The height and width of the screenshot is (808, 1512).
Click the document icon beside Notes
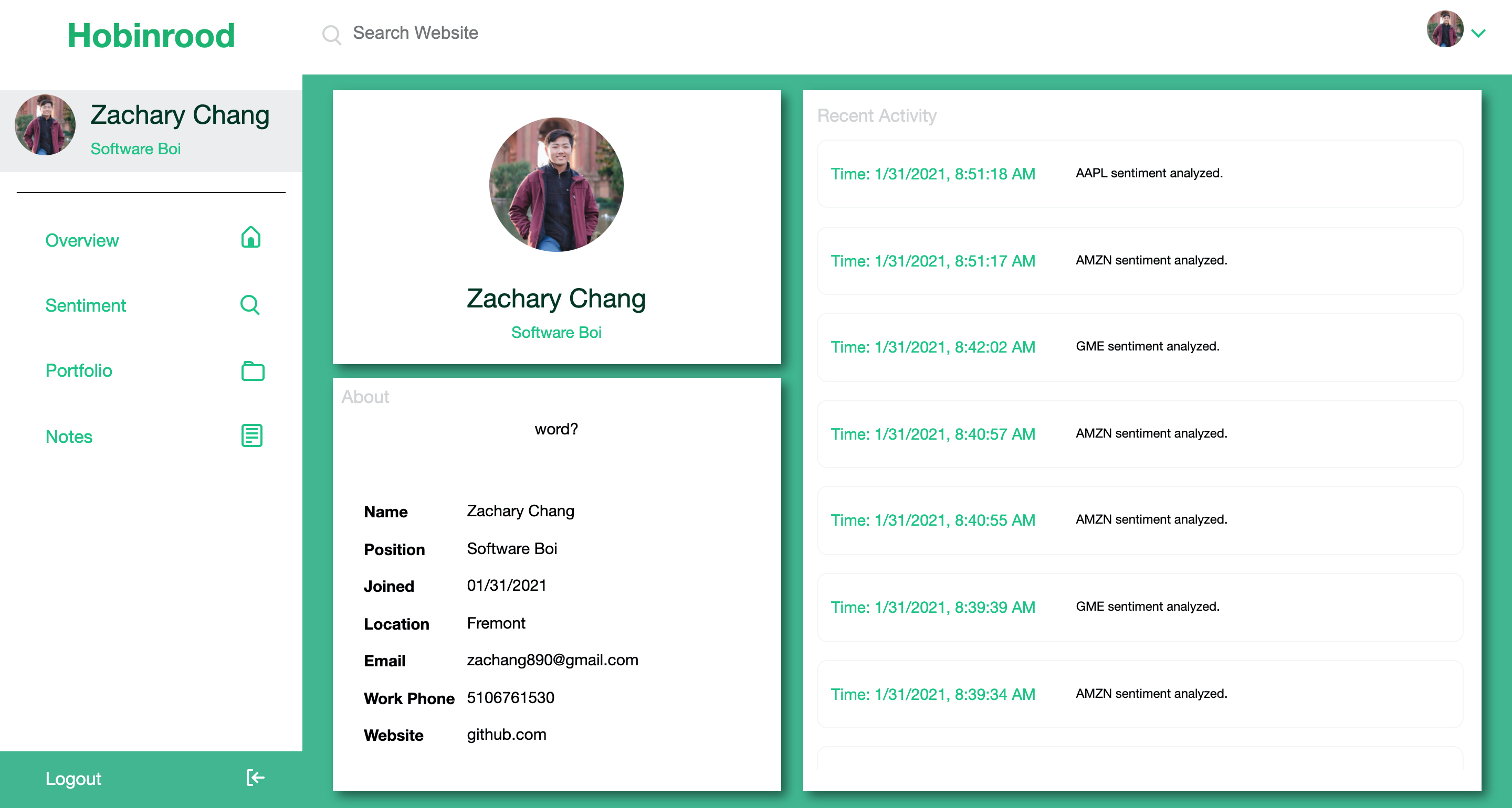tap(252, 435)
